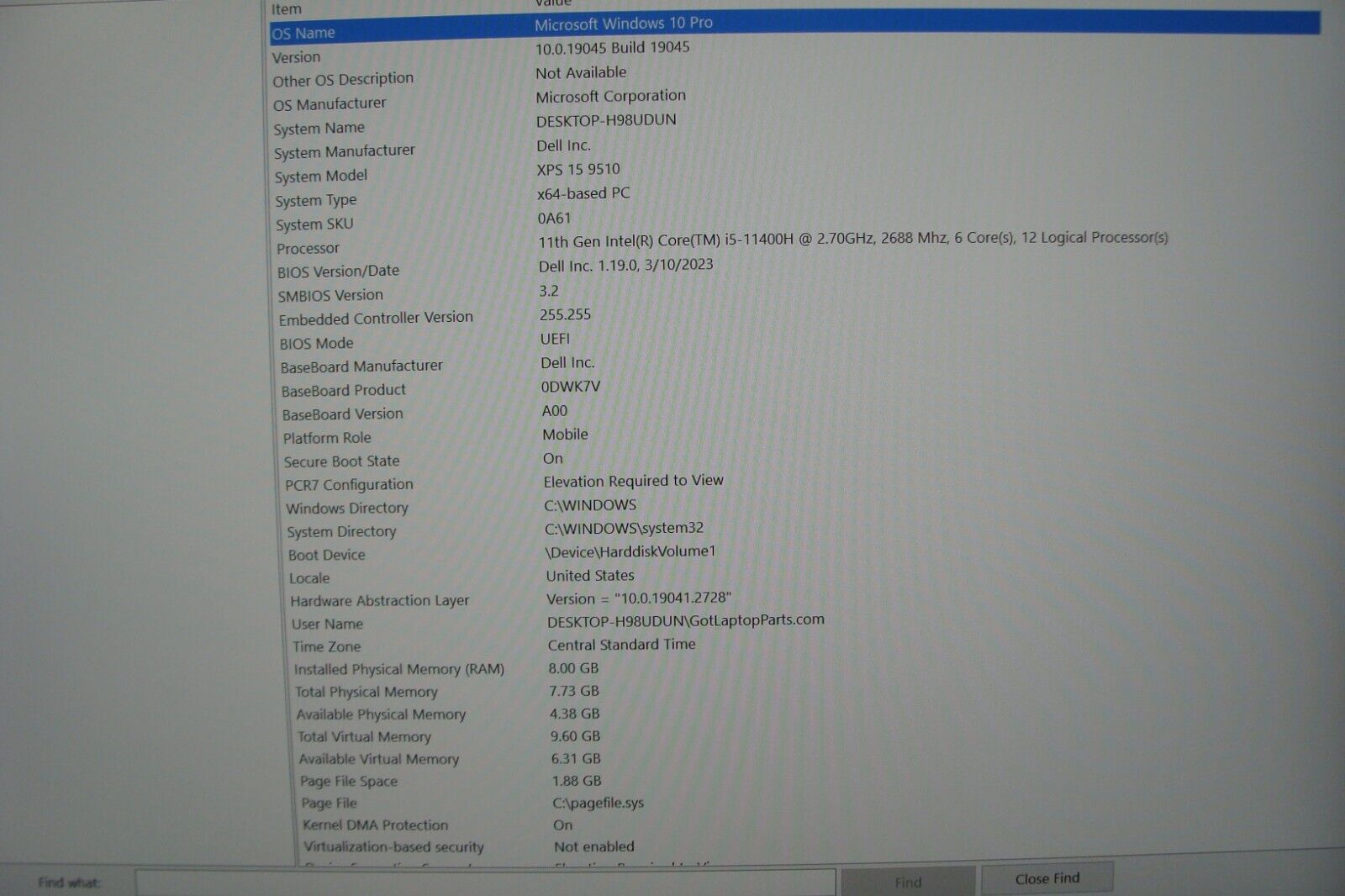The width and height of the screenshot is (1345, 896).
Task: Click the Microsoft Windows 10 Pro value
Action: pos(624,24)
